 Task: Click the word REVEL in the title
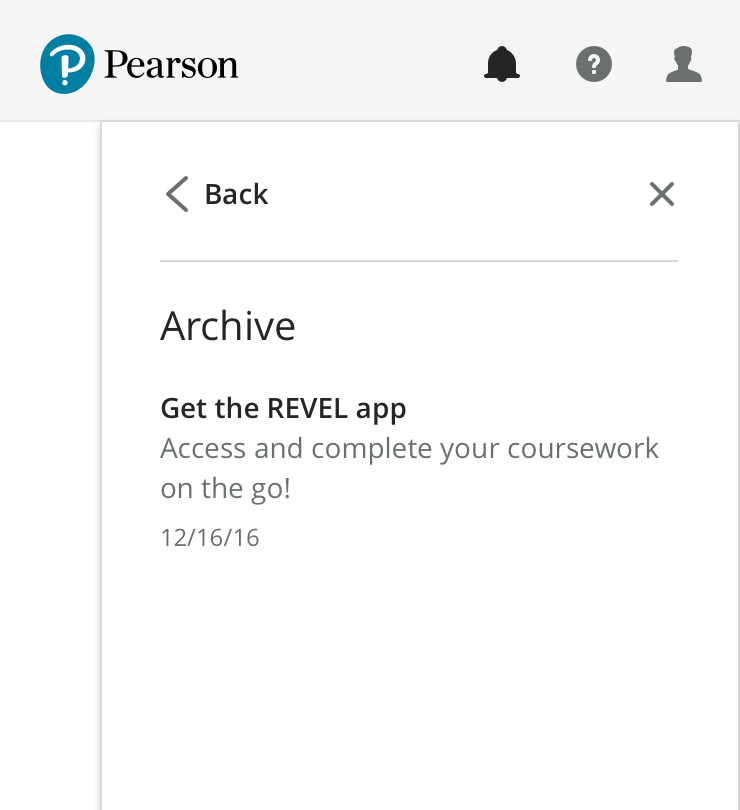click(x=308, y=408)
